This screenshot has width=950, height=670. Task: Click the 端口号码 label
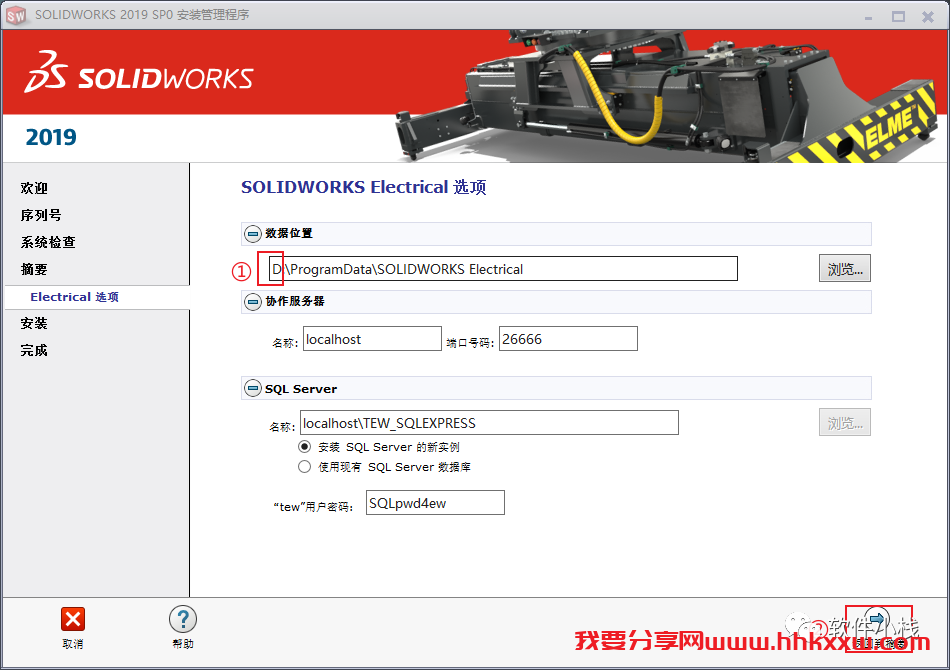pyautogui.click(x=470, y=343)
